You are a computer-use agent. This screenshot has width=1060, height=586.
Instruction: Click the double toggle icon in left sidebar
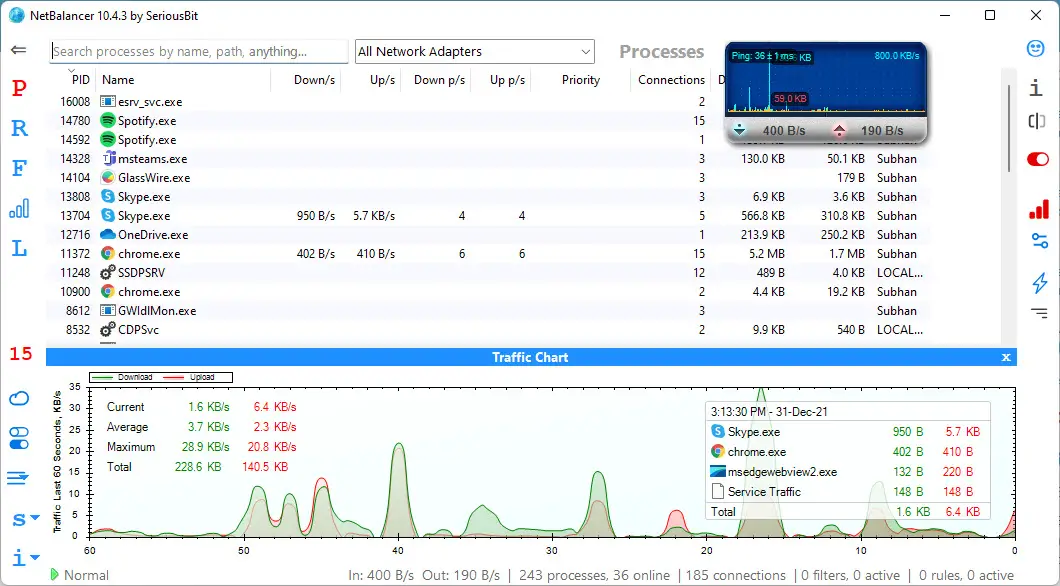coord(19,438)
